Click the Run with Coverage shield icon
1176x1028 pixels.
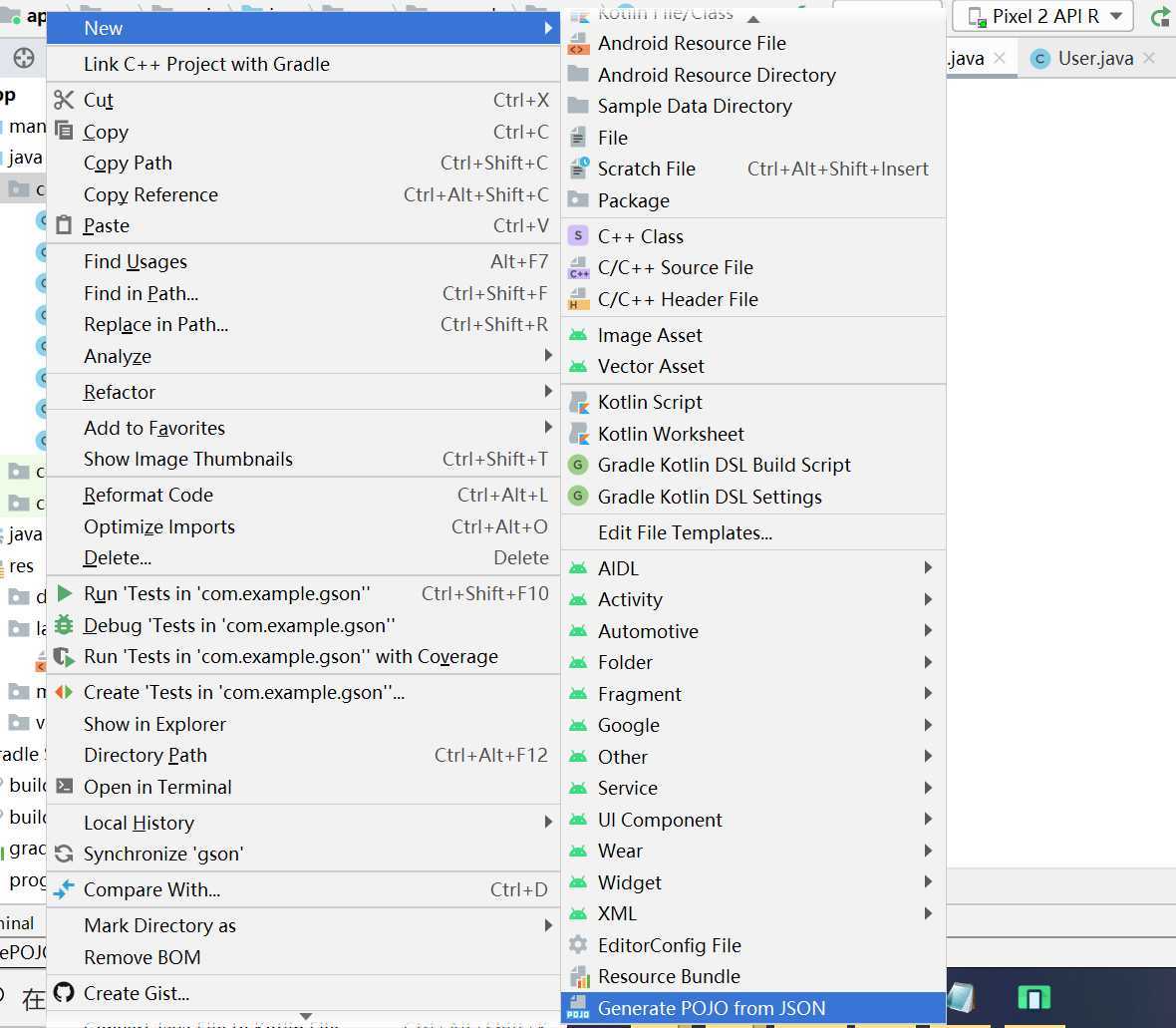(65, 657)
